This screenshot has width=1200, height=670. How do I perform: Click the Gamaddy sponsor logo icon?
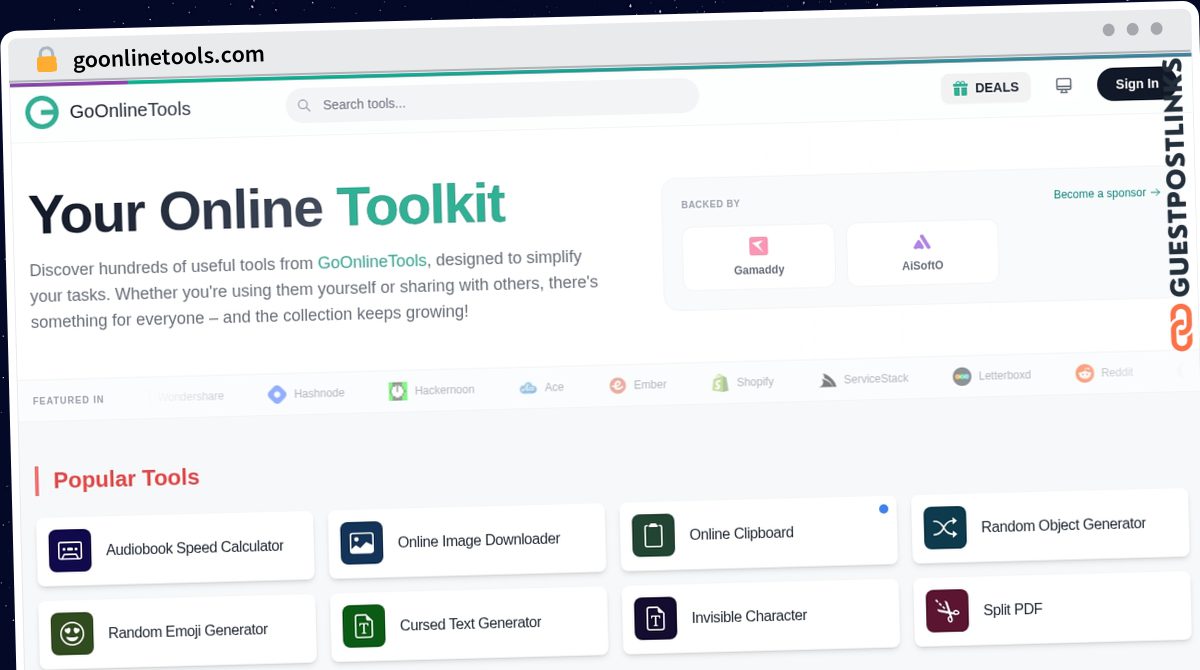tap(758, 246)
